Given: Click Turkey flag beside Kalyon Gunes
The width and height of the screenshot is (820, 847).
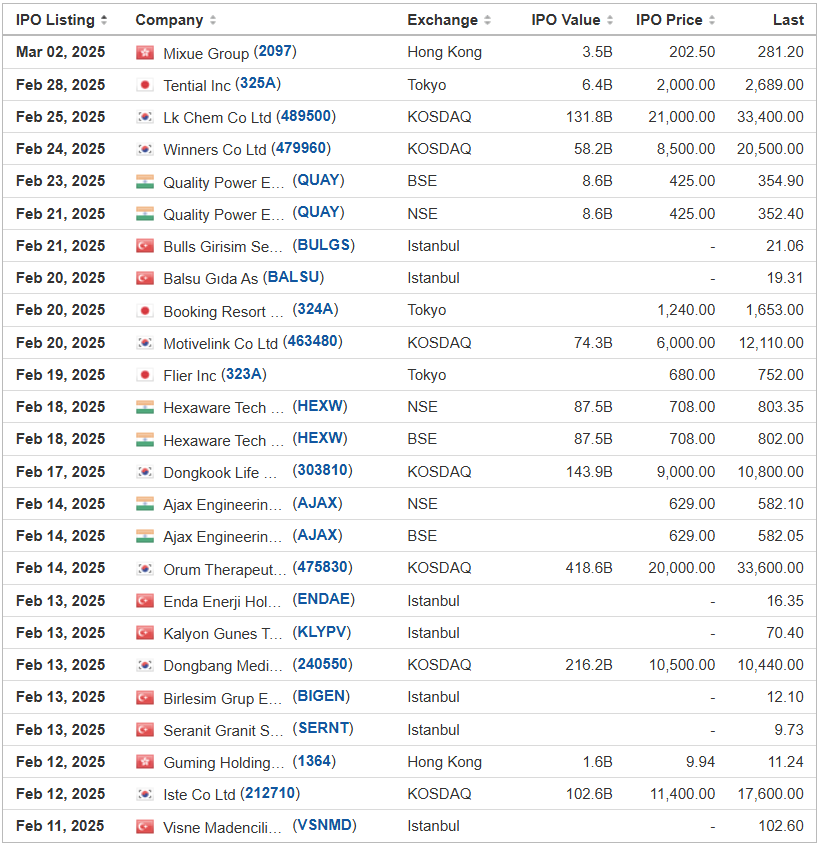Looking at the screenshot, I should (x=145, y=633).
